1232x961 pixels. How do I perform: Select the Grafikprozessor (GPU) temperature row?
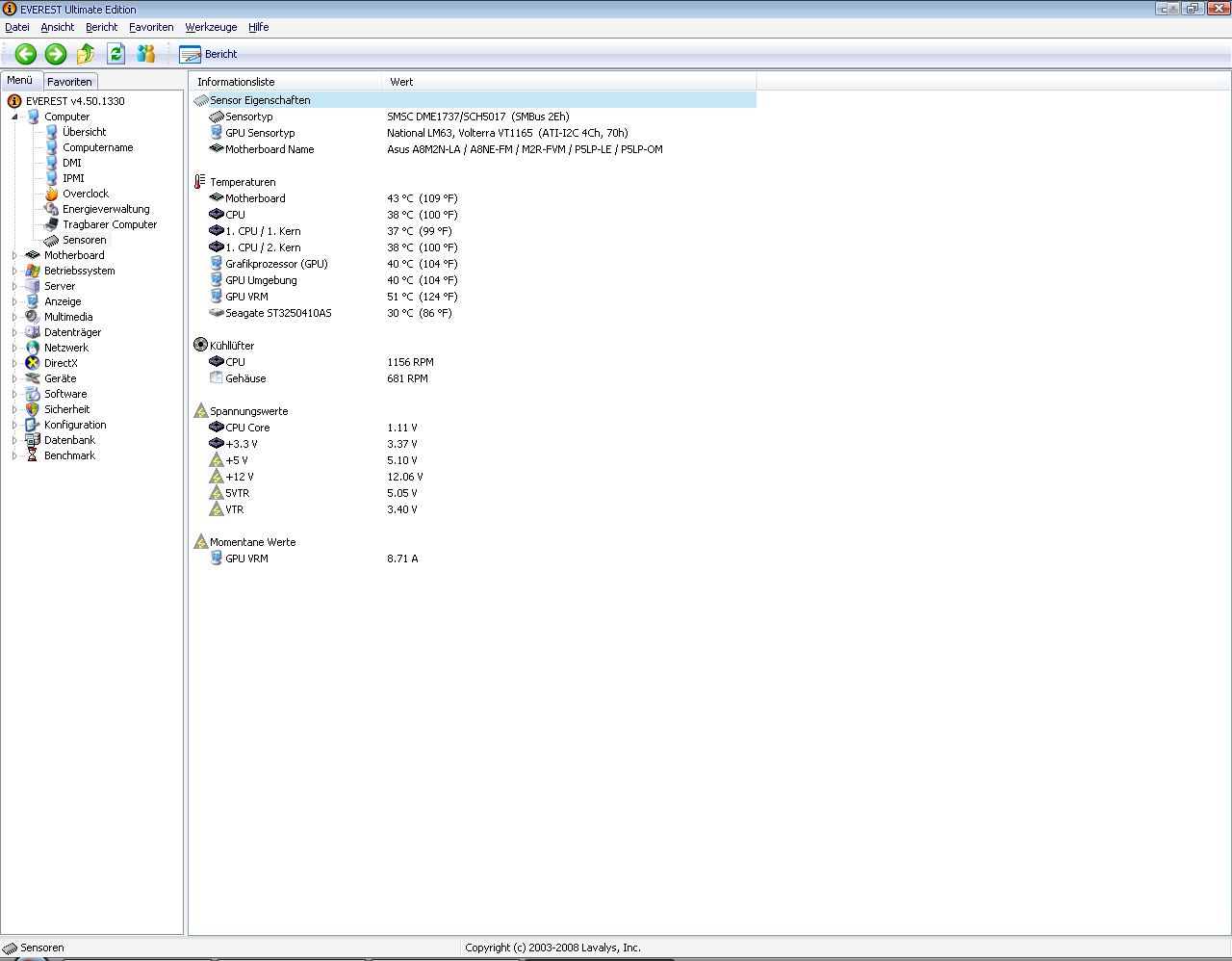[x=474, y=264]
